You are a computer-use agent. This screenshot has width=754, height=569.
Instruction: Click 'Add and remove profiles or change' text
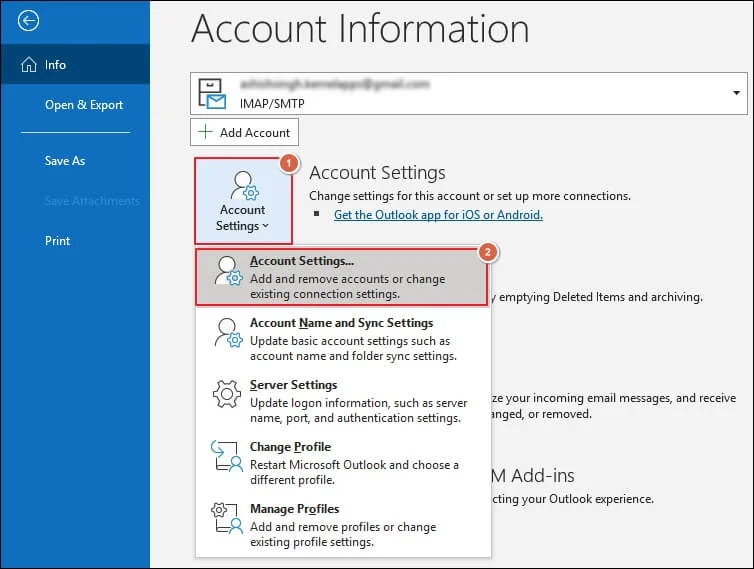pos(343,527)
